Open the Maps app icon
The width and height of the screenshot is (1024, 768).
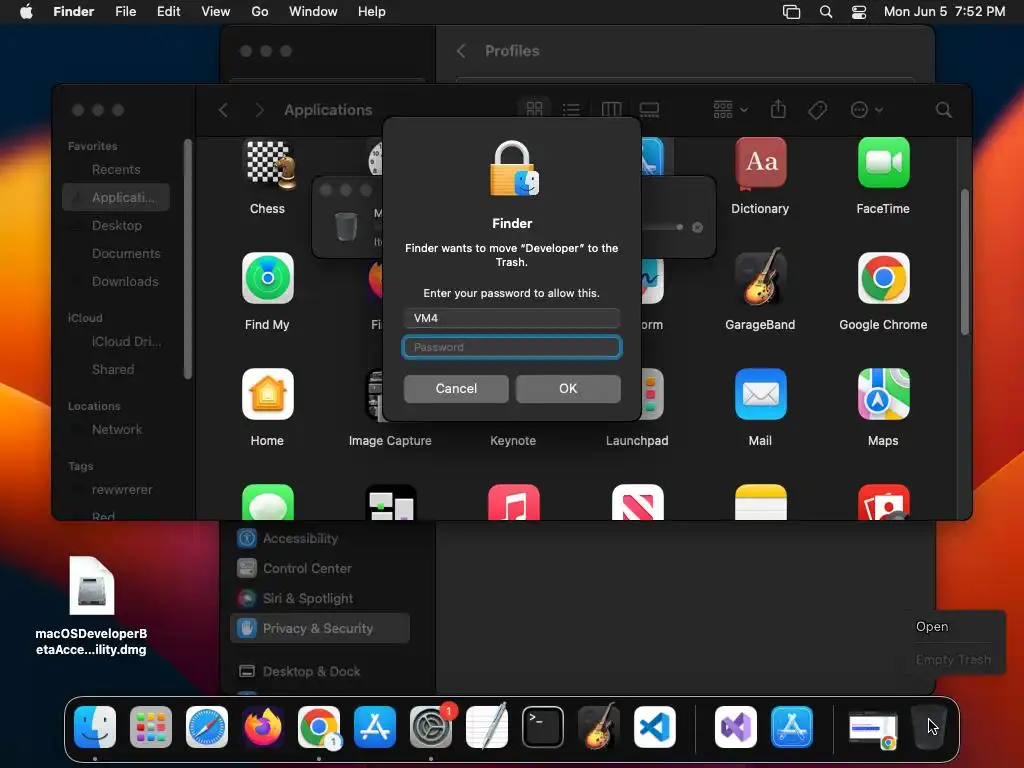pos(884,394)
